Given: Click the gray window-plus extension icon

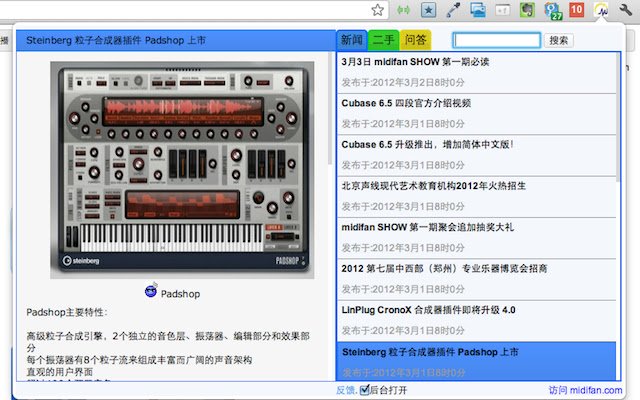Looking at the screenshot, I should pyautogui.click(x=502, y=10).
